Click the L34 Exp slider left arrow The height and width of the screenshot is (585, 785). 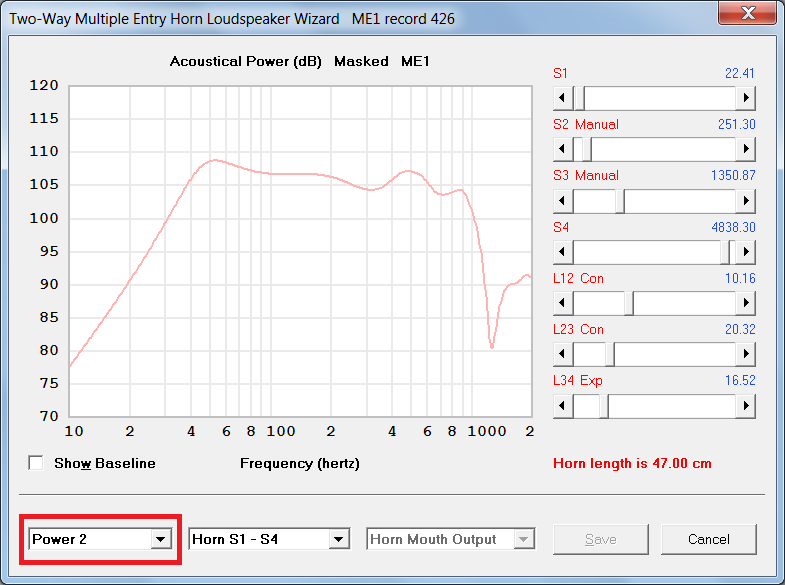coord(563,405)
